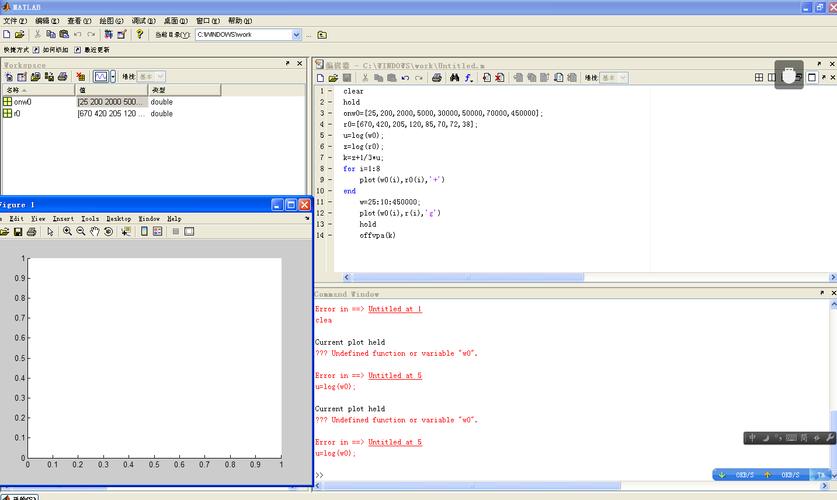The width and height of the screenshot is (837, 500).
Task: Open the Insert menu in Figure 1
Action: [63, 219]
